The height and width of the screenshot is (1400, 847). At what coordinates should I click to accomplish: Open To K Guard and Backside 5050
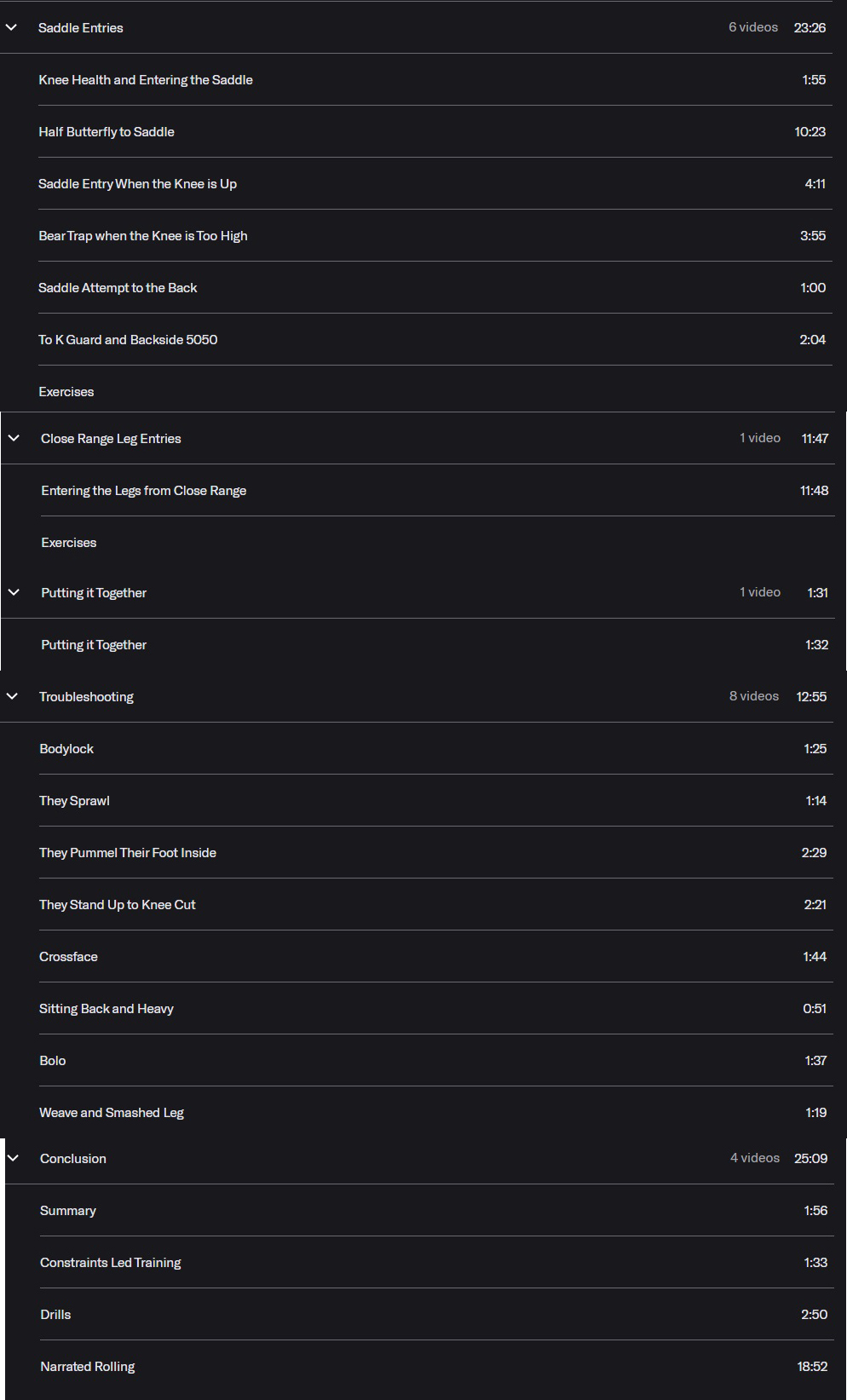click(435, 339)
